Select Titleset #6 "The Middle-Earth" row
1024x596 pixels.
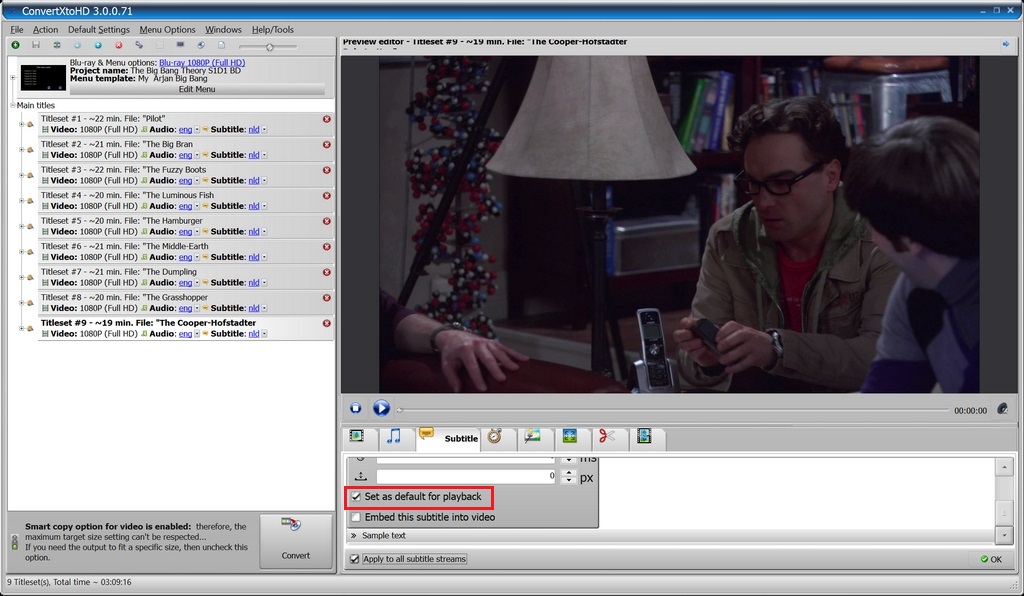186,251
